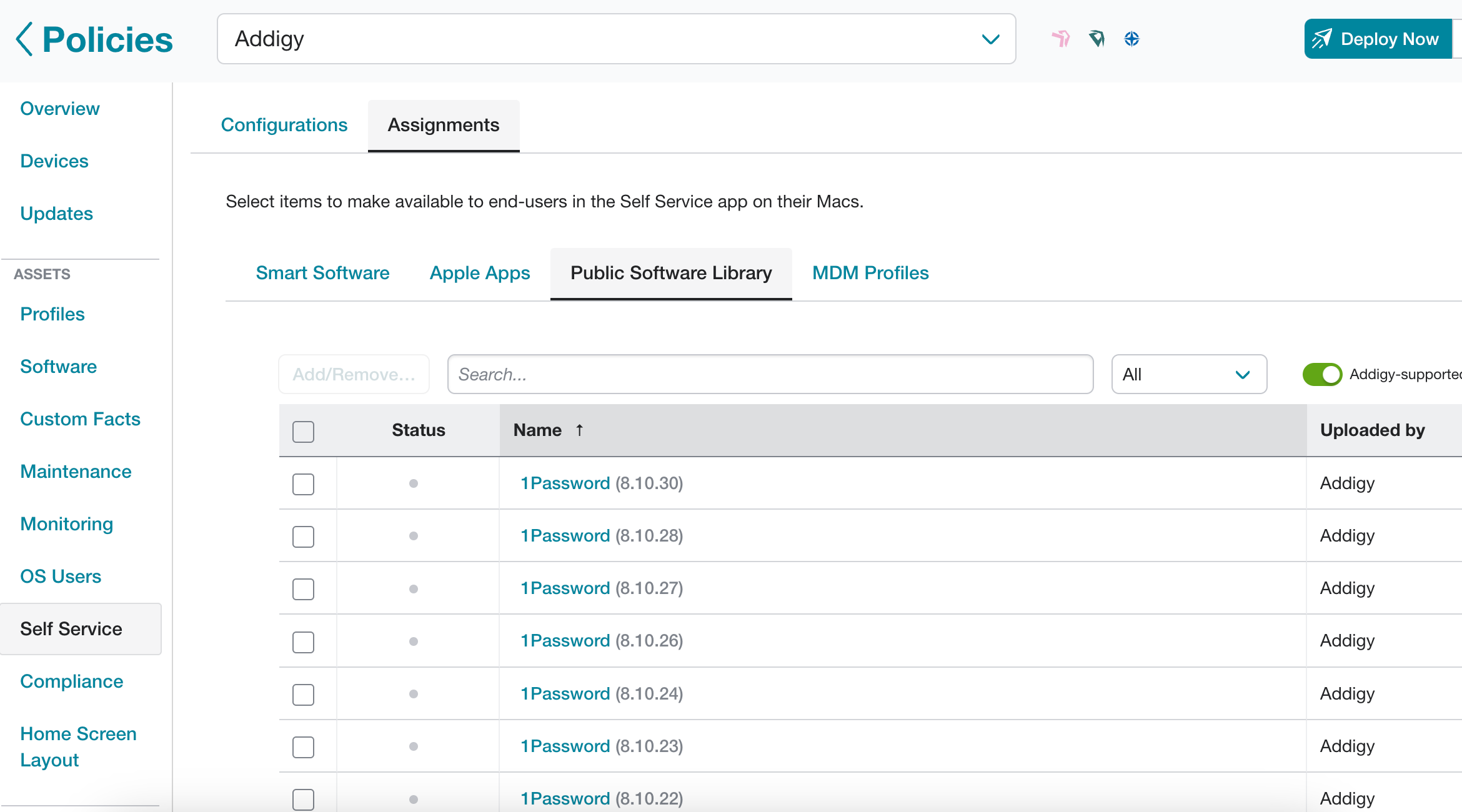
Task: Click status dot for 1Password 8.10.30
Action: point(413,483)
